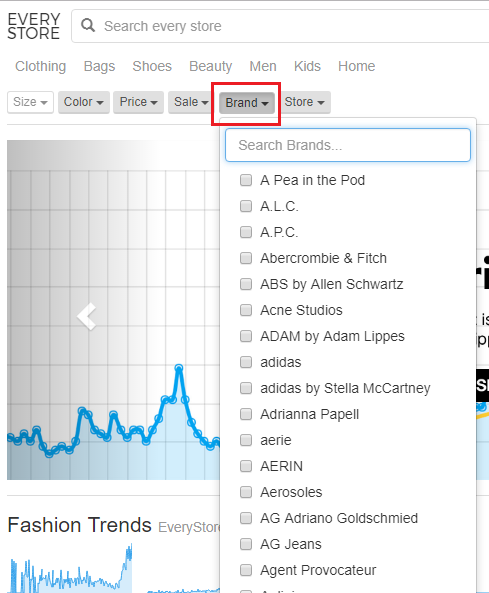Screen dimensions: 489x593
Task: Open the Sale filter dropdown
Action: [x=191, y=102]
